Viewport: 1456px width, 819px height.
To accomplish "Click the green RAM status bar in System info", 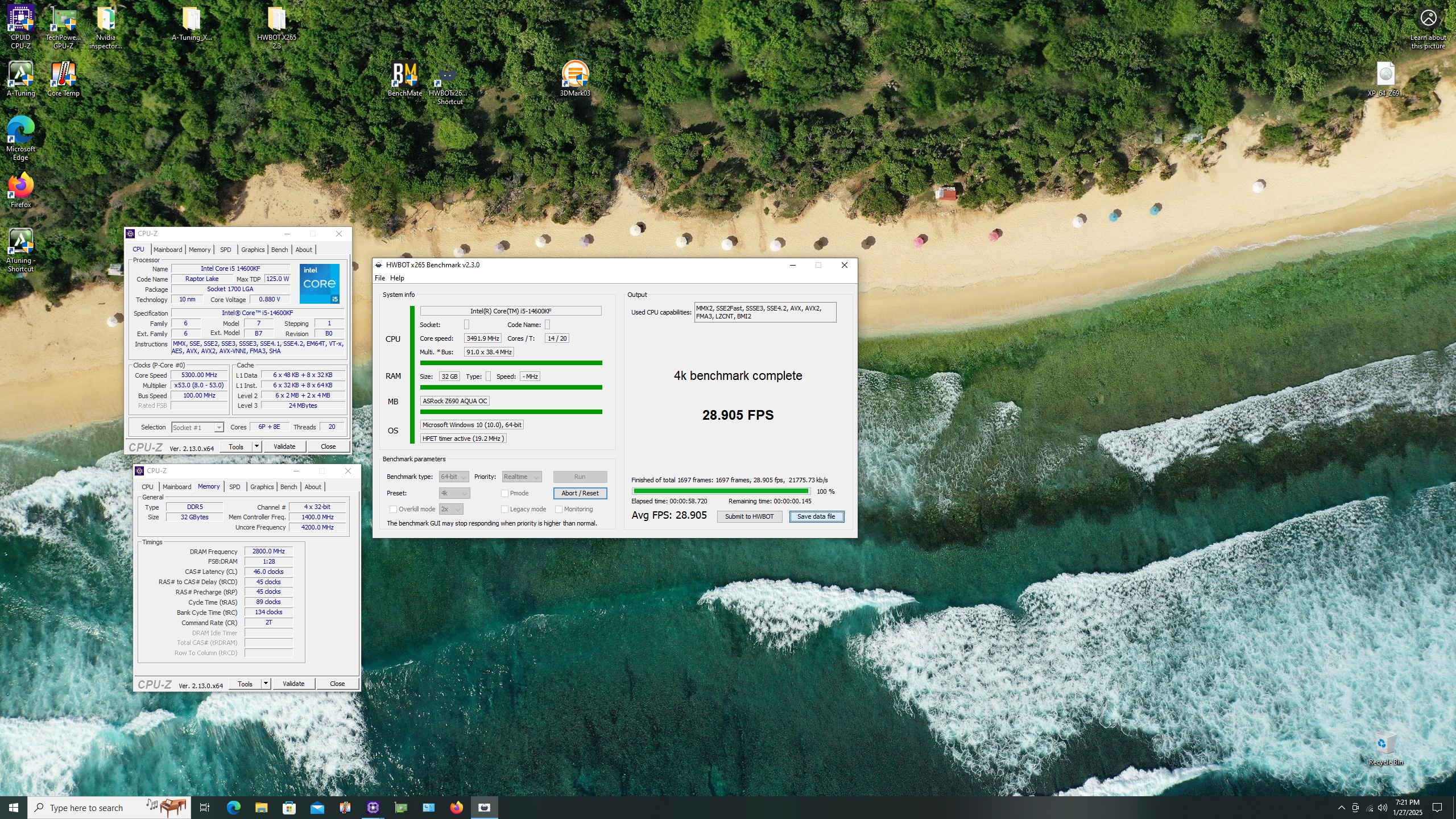I will pos(511,387).
